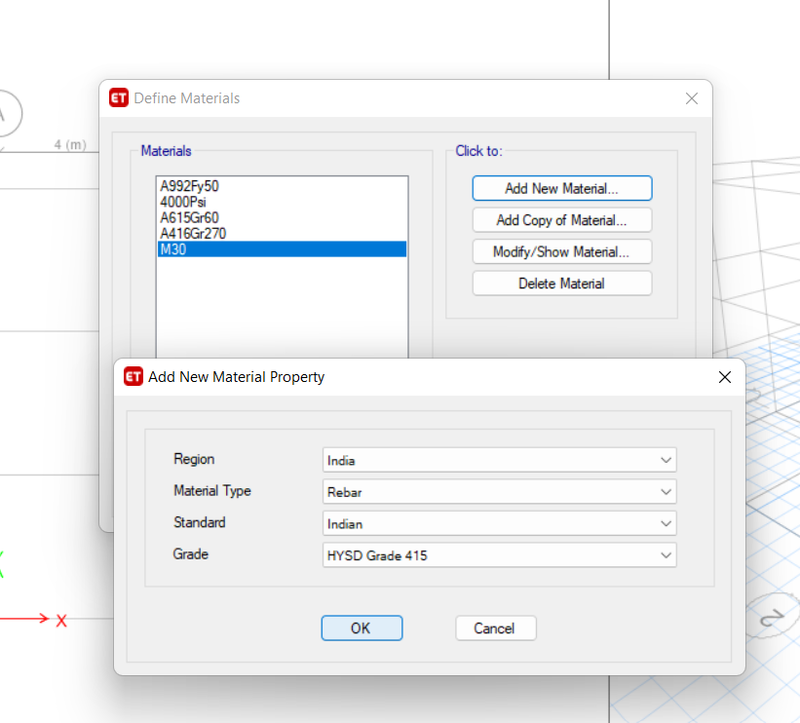Open the Grade dropdown showing HYSD Grade 415
Screen dimensions: 800x723
click(499, 555)
